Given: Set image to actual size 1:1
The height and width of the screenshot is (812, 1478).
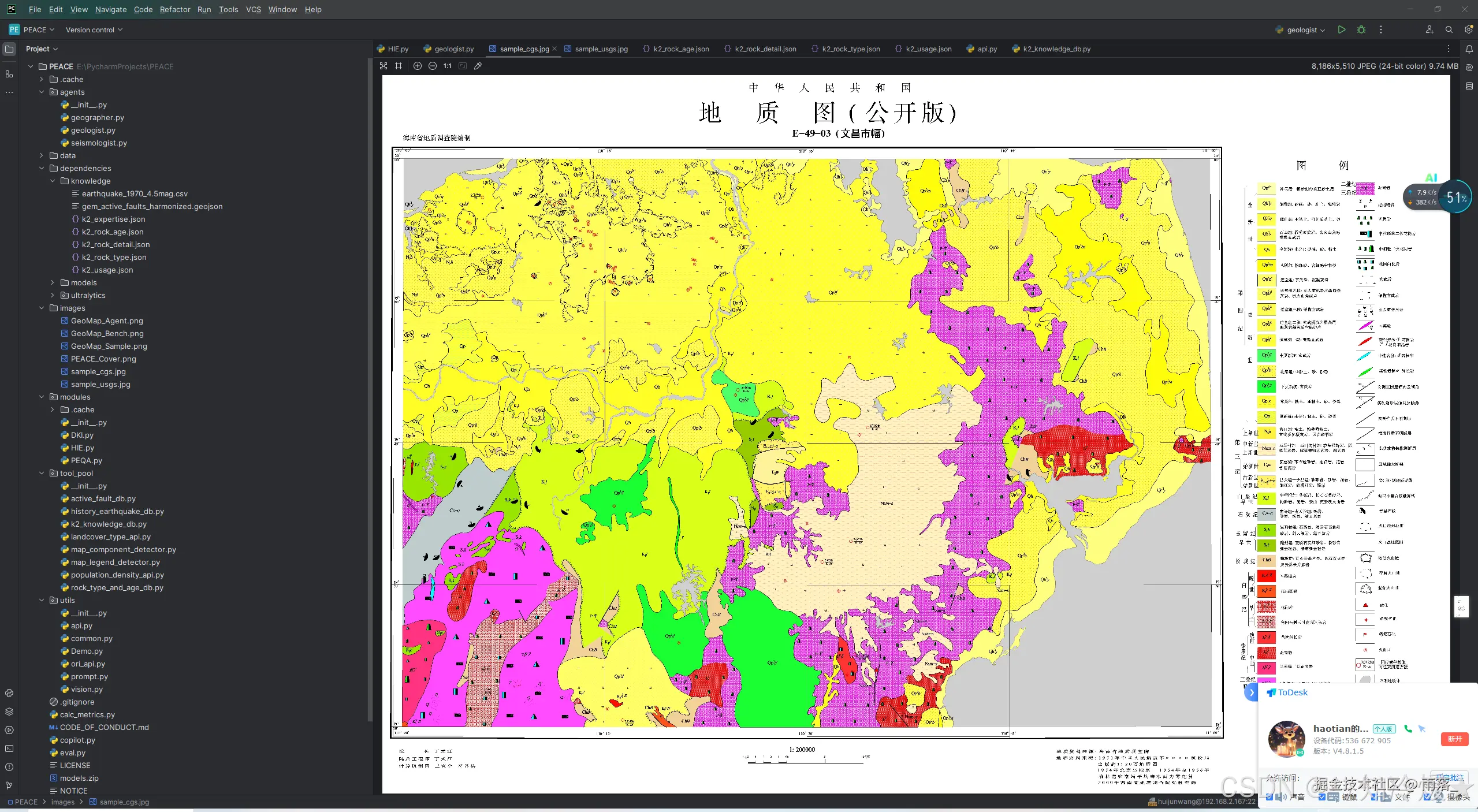Looking at the screenshot, I should tap(448, 66).
